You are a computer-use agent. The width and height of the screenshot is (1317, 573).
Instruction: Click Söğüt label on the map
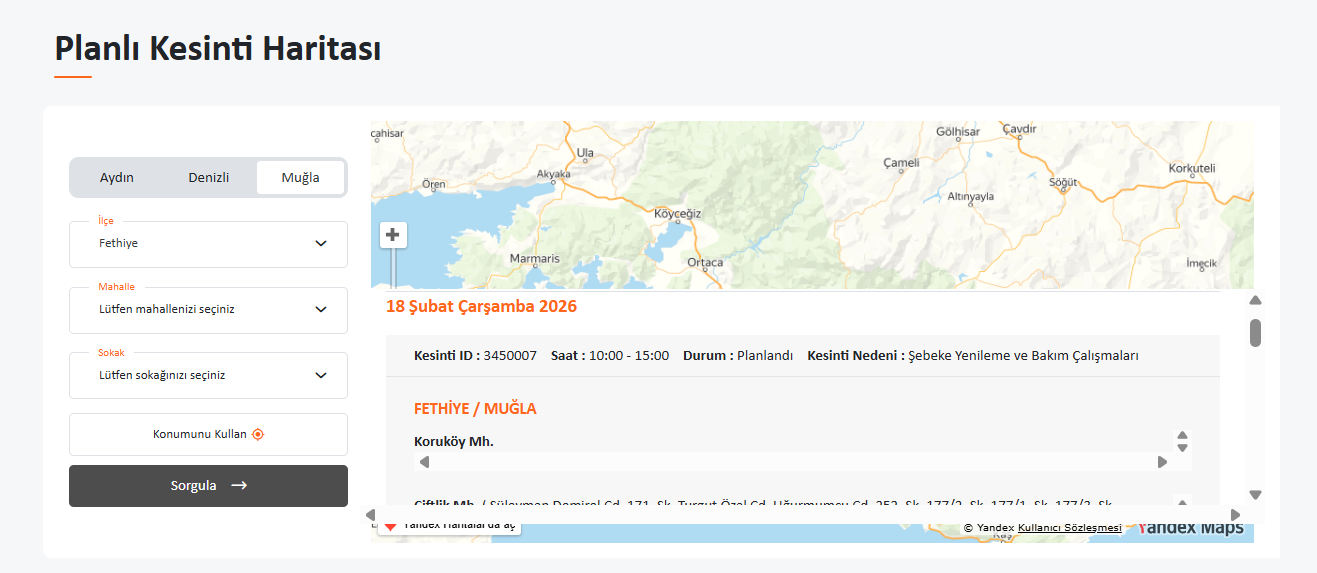[1064, 182]
